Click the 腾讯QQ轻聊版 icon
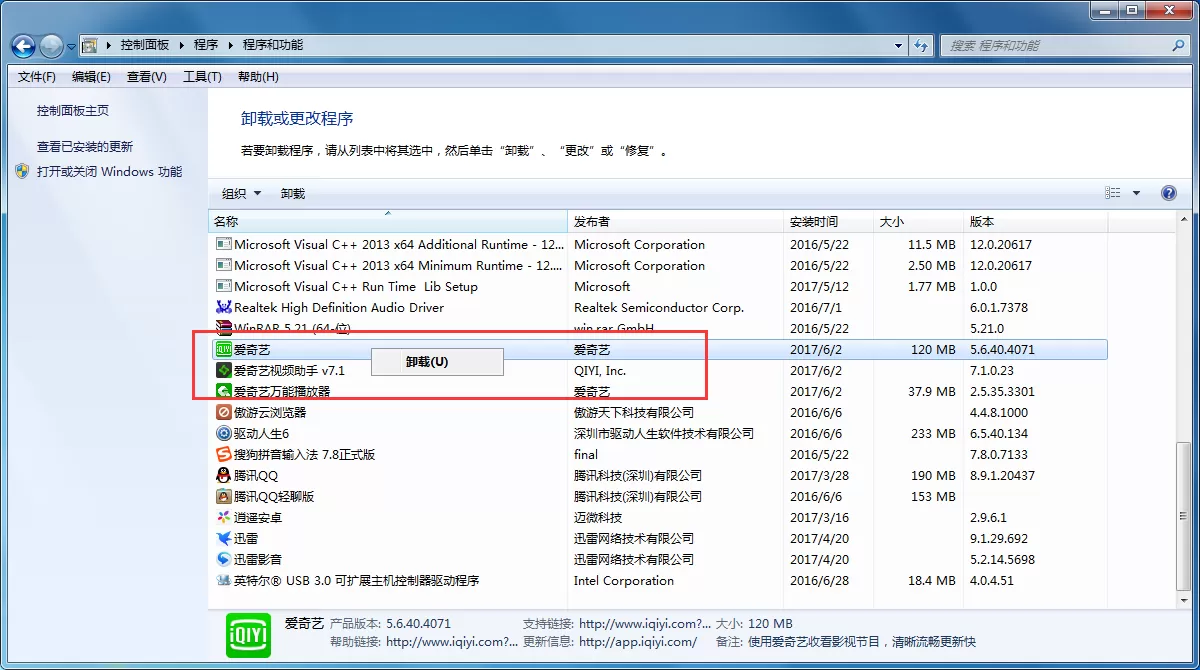1200x670 pixels. pyautogui.click(x=224, y=497)
